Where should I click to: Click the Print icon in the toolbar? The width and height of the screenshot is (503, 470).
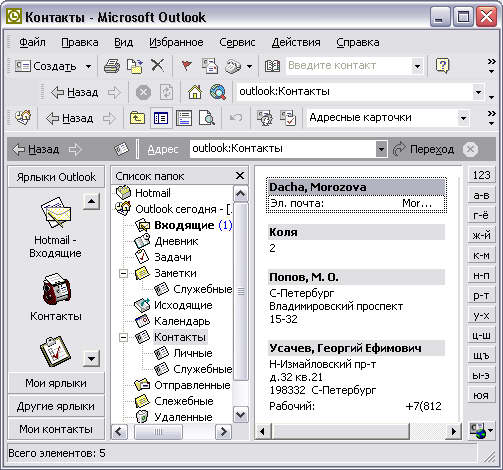click(112, 66)
